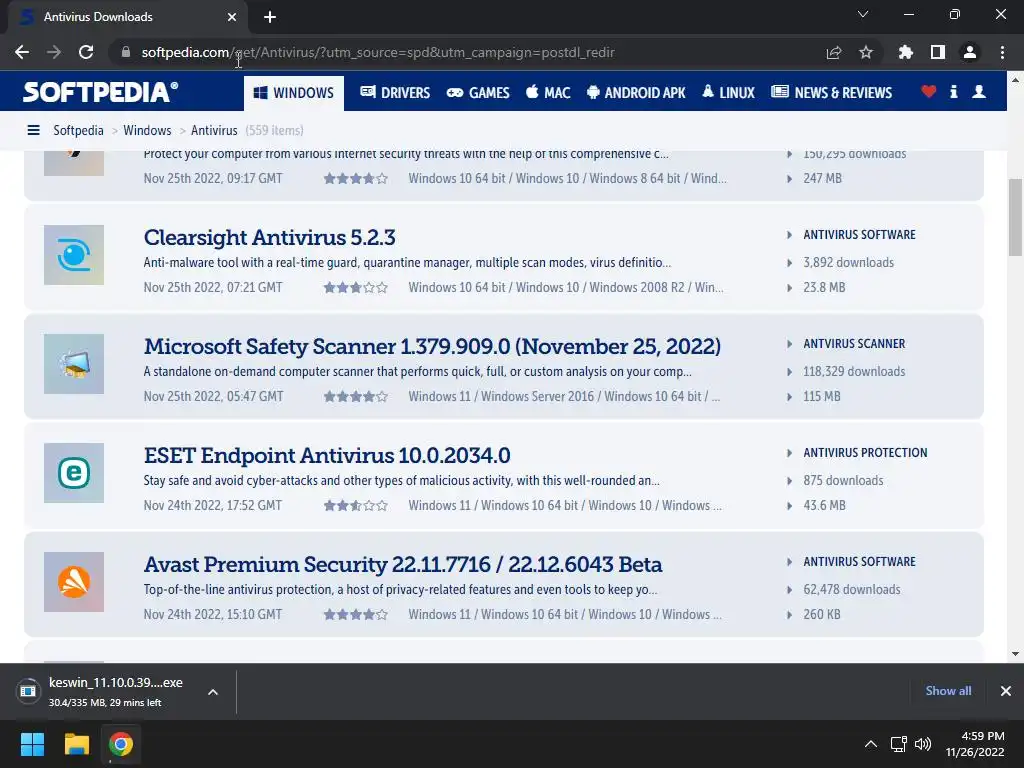Open the Drivers section
The height and width of the screenshot is (768, 1024).
tap(395, 93)
